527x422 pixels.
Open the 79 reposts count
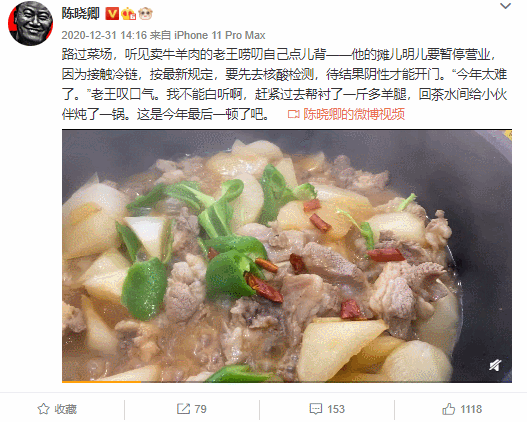click(x=200, y=409)
